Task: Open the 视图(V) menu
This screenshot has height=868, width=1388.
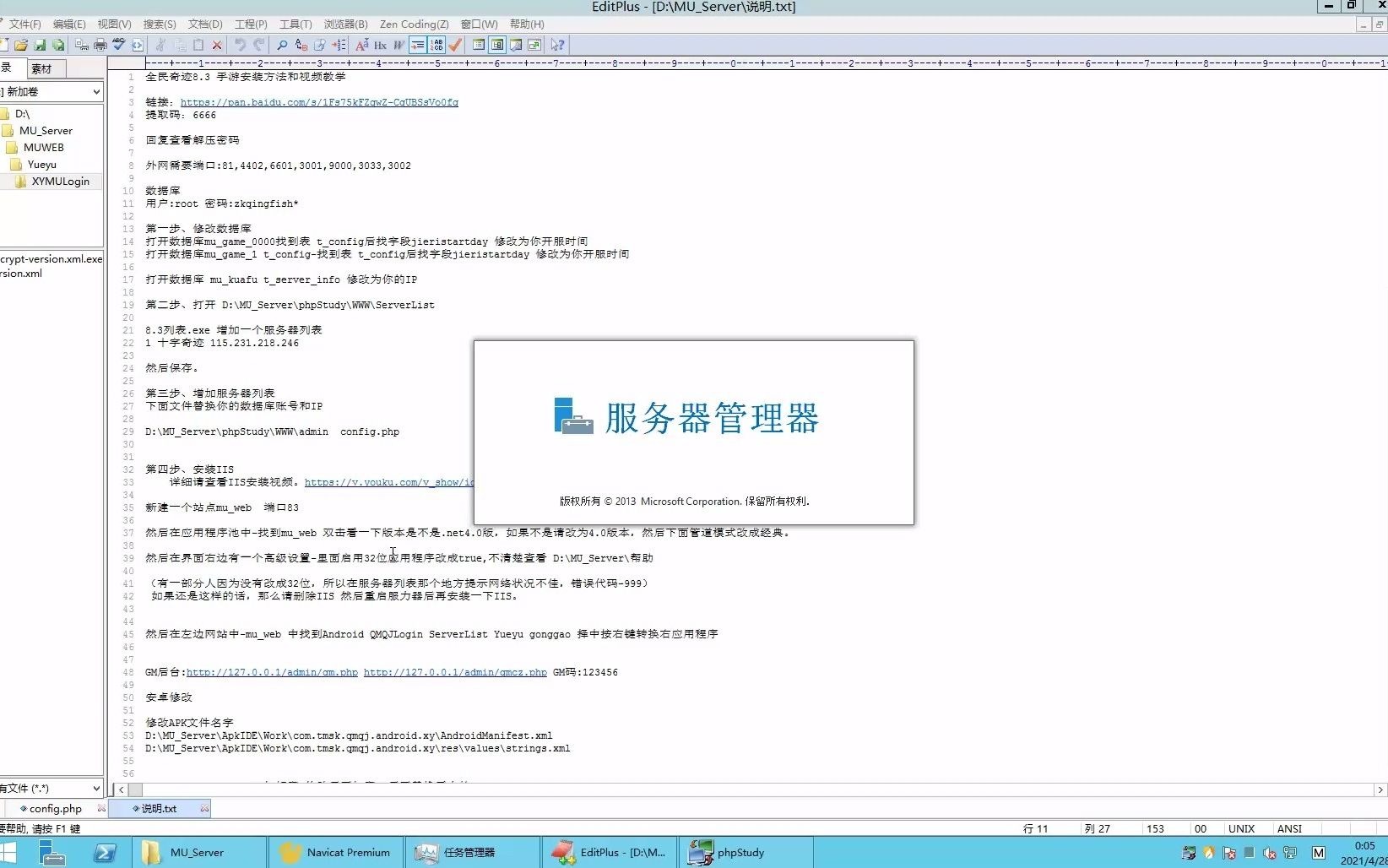Action: (114, 24)
